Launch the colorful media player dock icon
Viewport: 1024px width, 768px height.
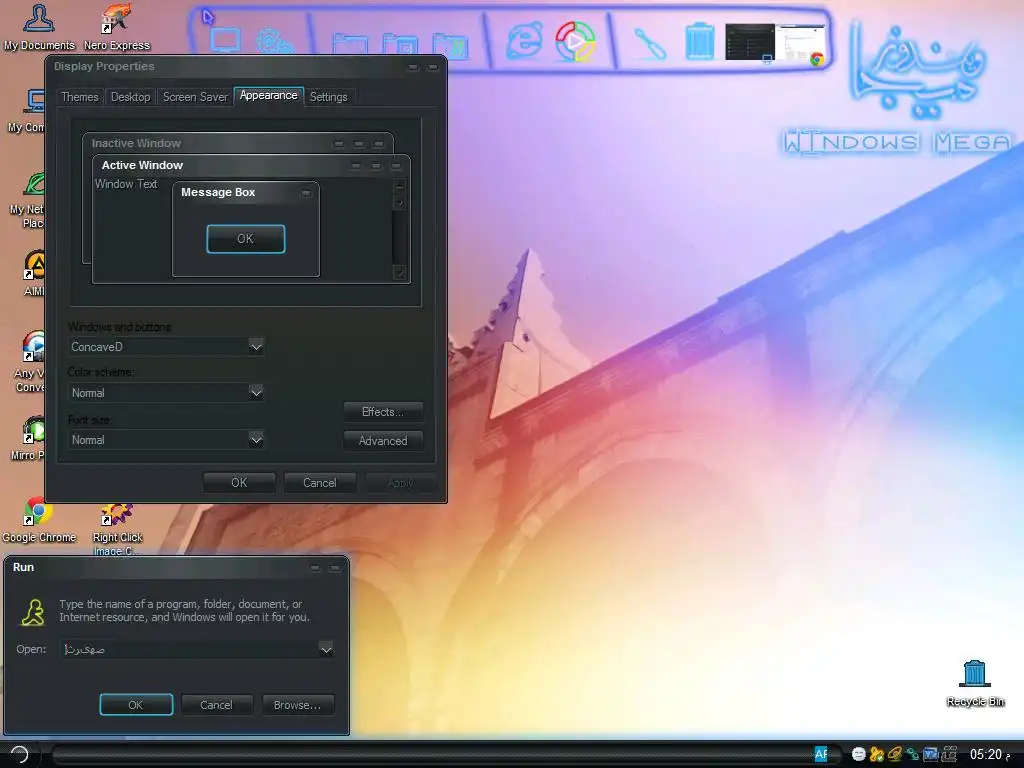click(x=575, y=41)
